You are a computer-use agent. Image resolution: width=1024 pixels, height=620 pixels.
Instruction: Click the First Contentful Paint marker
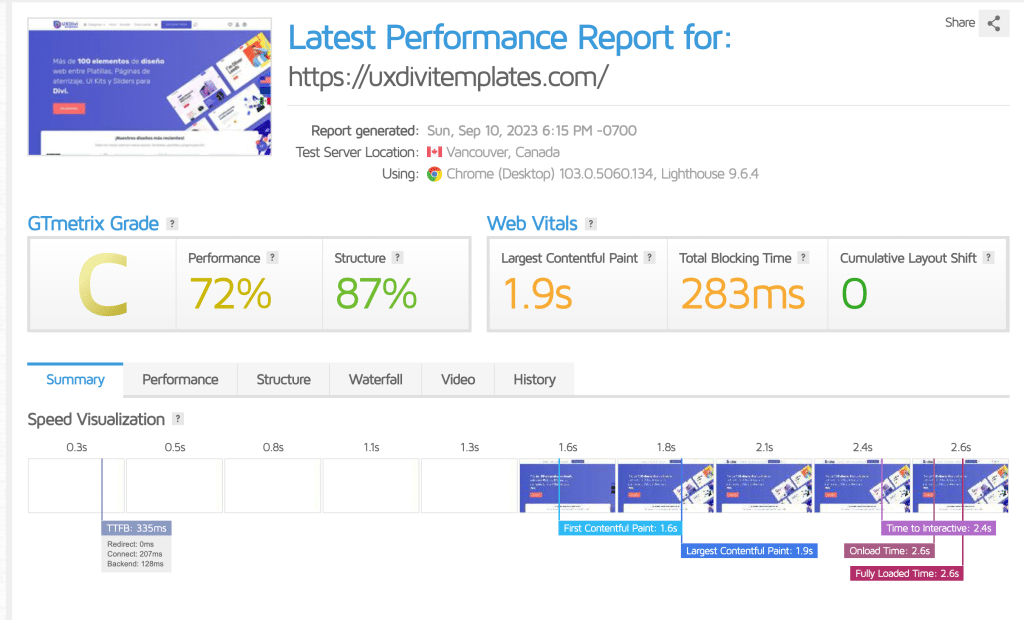[x=620, y=528]
